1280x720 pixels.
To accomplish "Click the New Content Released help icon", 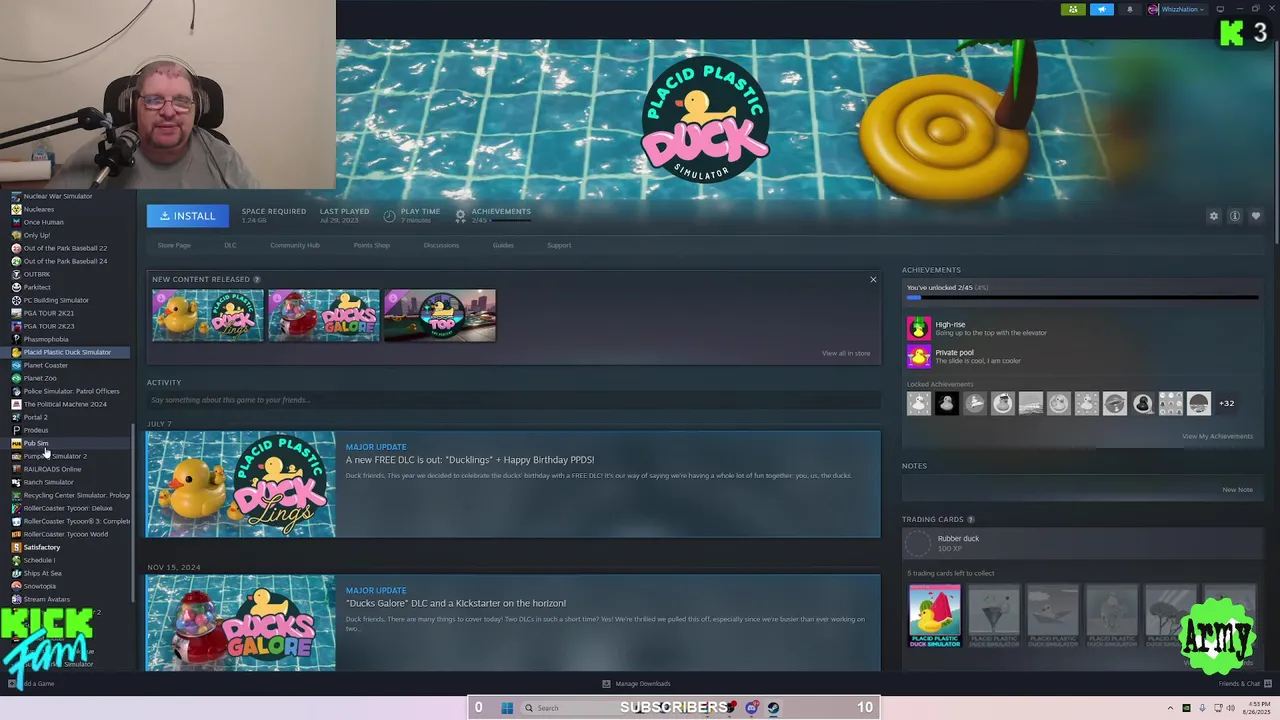I will point(257,280).
